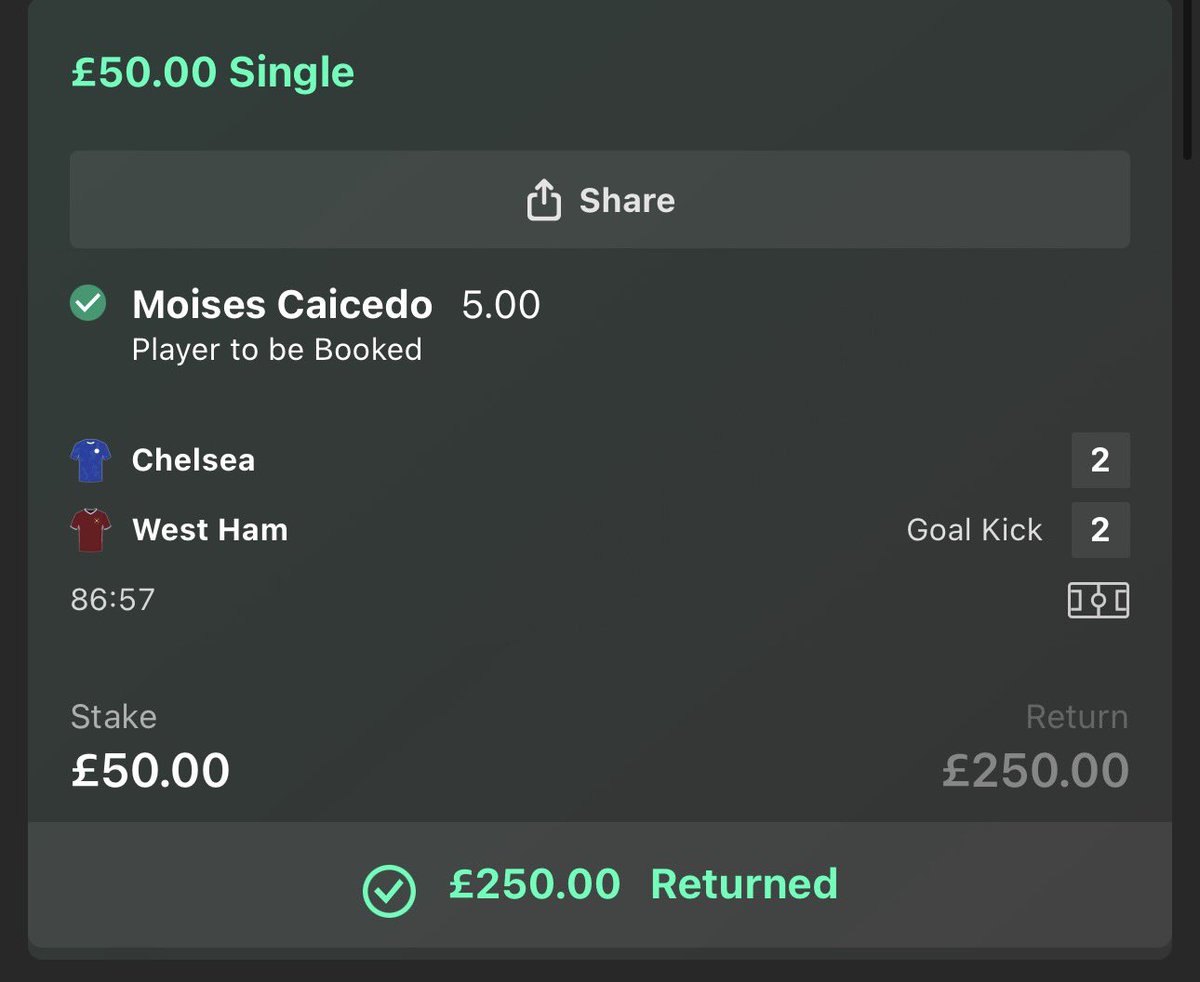Click the £50.00 stake amount

coord(150,771)
